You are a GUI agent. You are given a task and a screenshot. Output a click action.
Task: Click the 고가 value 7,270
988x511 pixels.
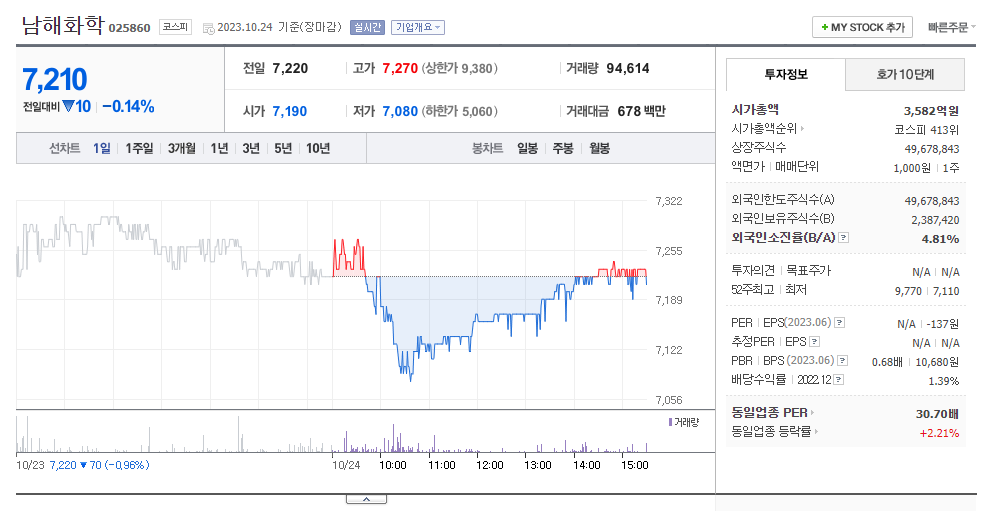point(400,68)
